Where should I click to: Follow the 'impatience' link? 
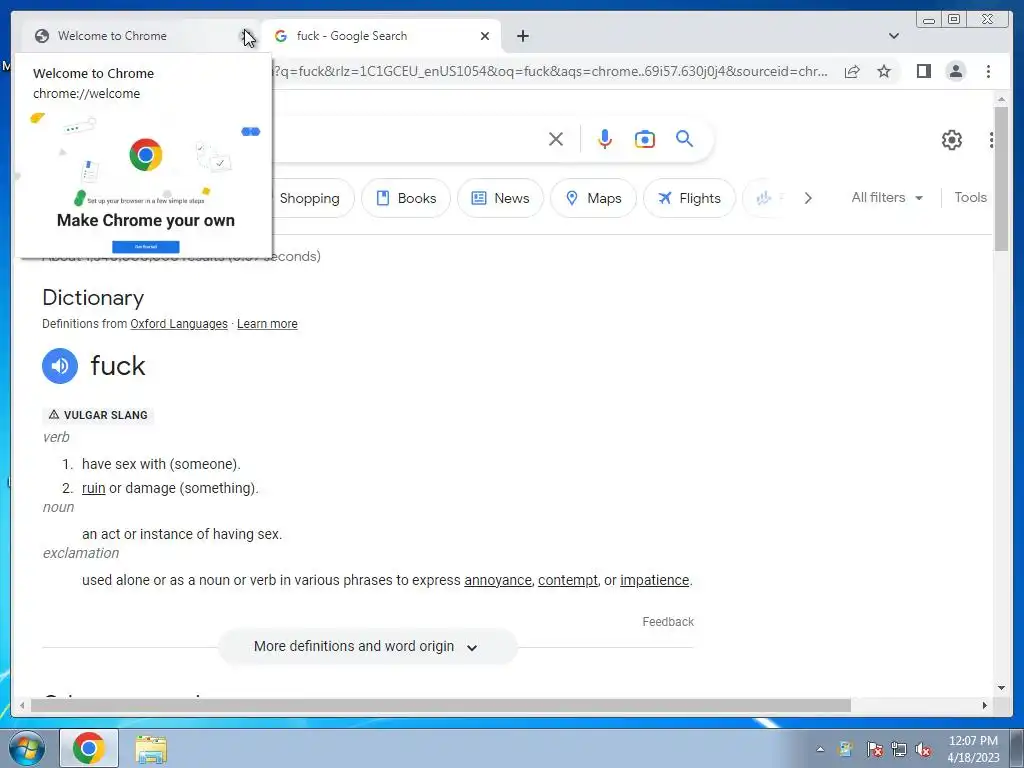pyautogui.click(x=654, y=580)
